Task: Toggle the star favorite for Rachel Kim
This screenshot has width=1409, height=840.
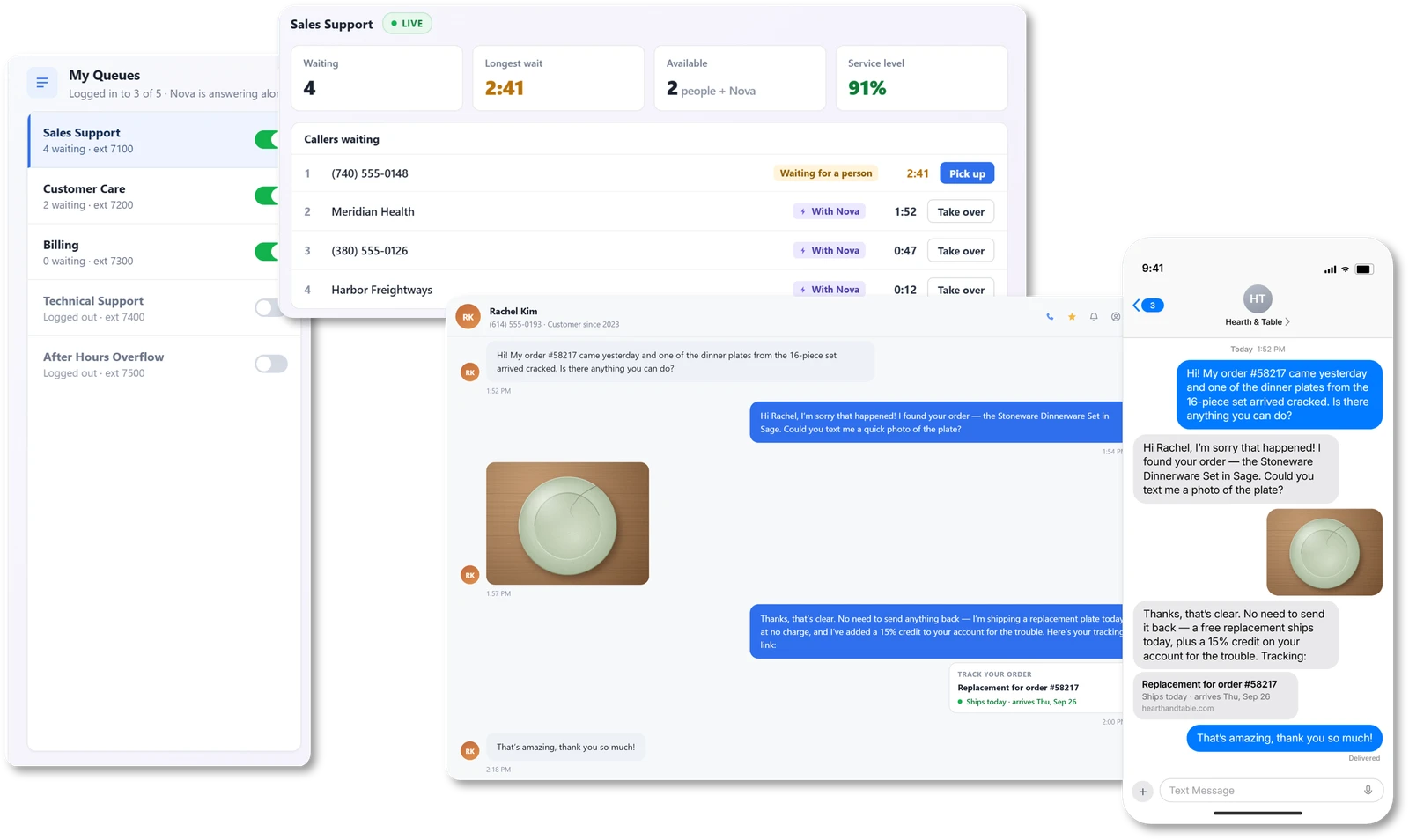Action: (x=1072, y=317)
